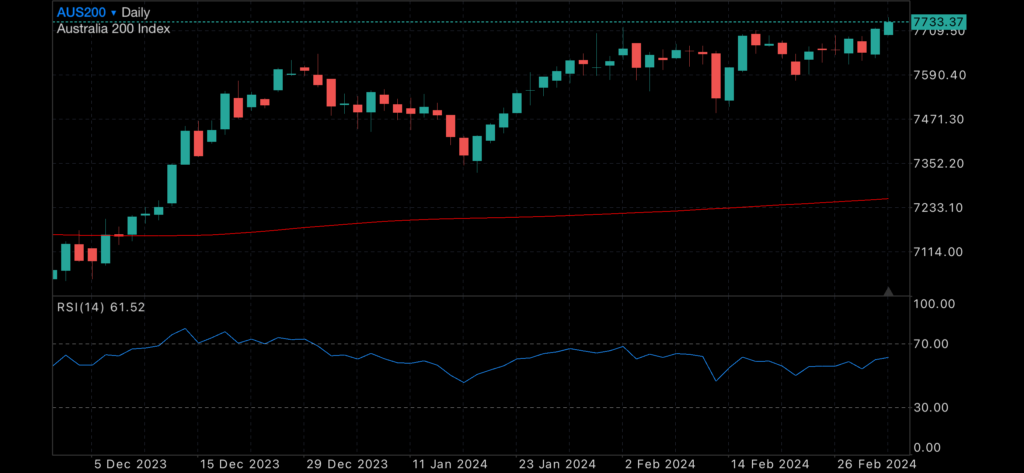Viewport: 1024px width, 473px height.
Task: Click the 7471.30 price axis label
Action: pyautogui.click(x=940, y=119)
